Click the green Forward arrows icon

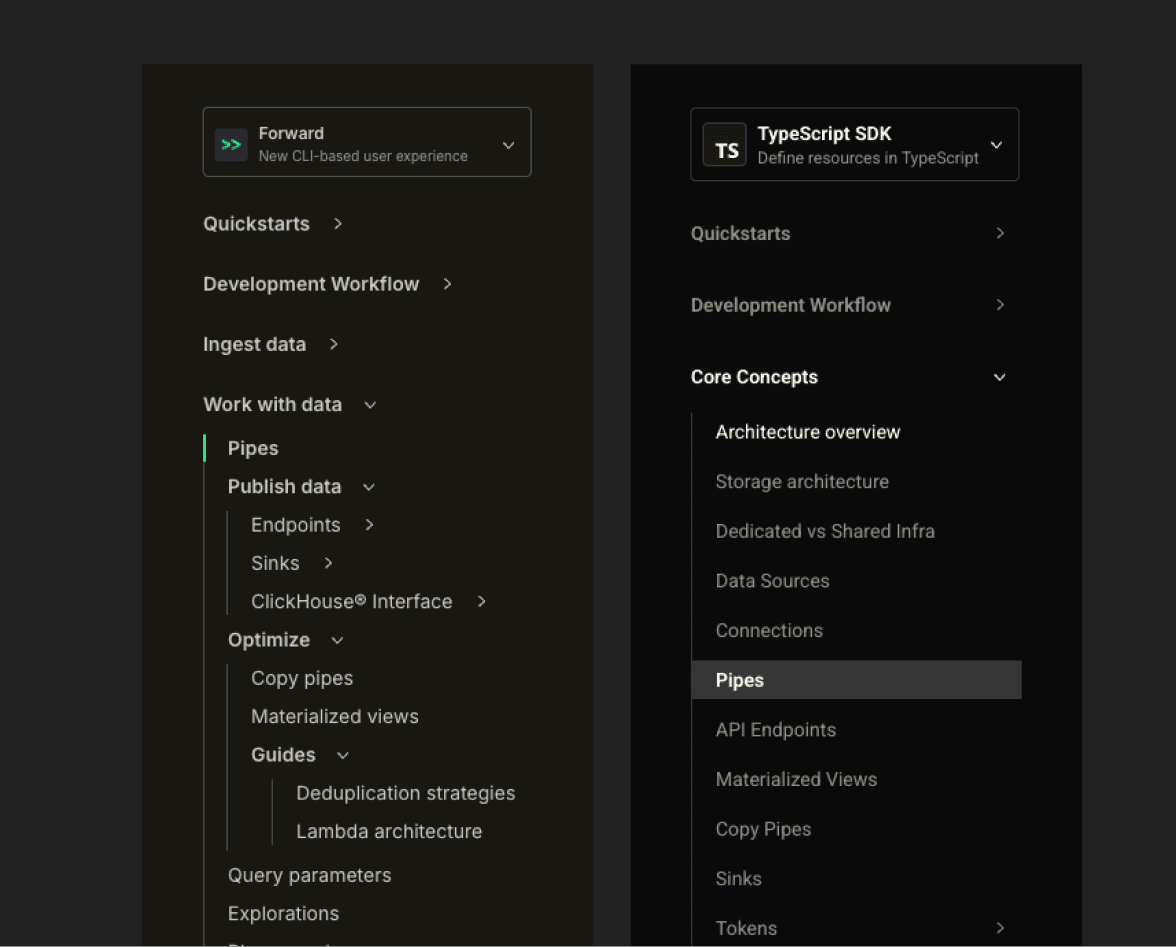click(231, 145)
